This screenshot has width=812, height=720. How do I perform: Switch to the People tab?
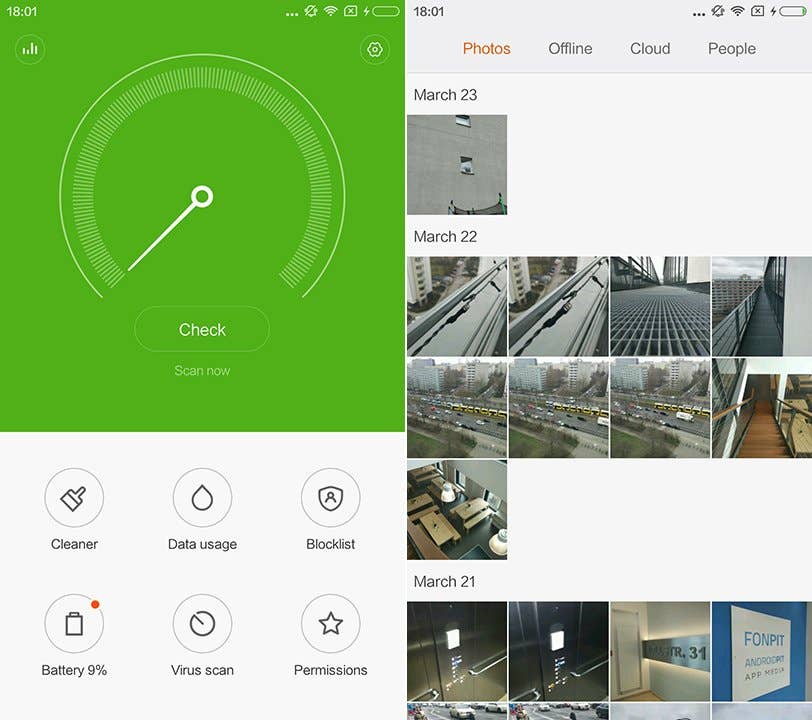(x=731, y=48)
